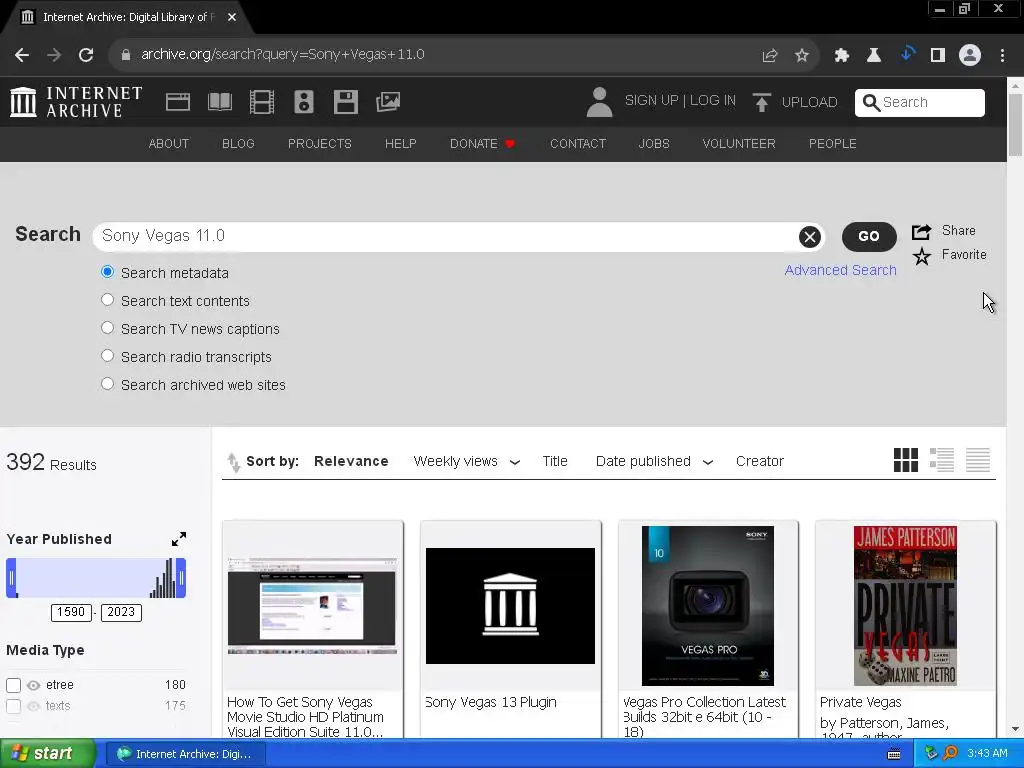Sort results by Title
The image size is (1024, 768).
tap(555, 462)
